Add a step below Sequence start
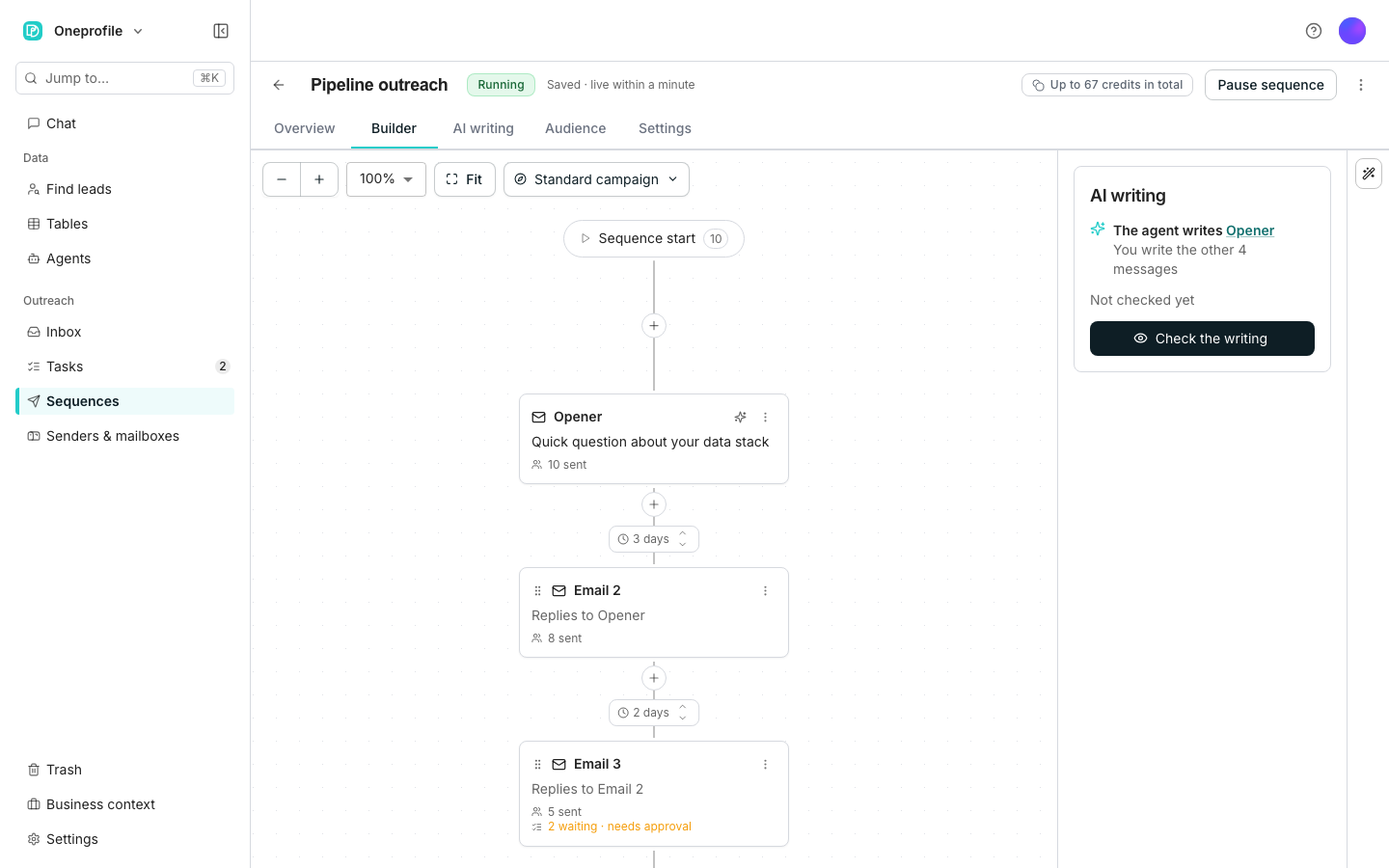The height and width of the screenshot is (868, 1389). coord(654,326)
